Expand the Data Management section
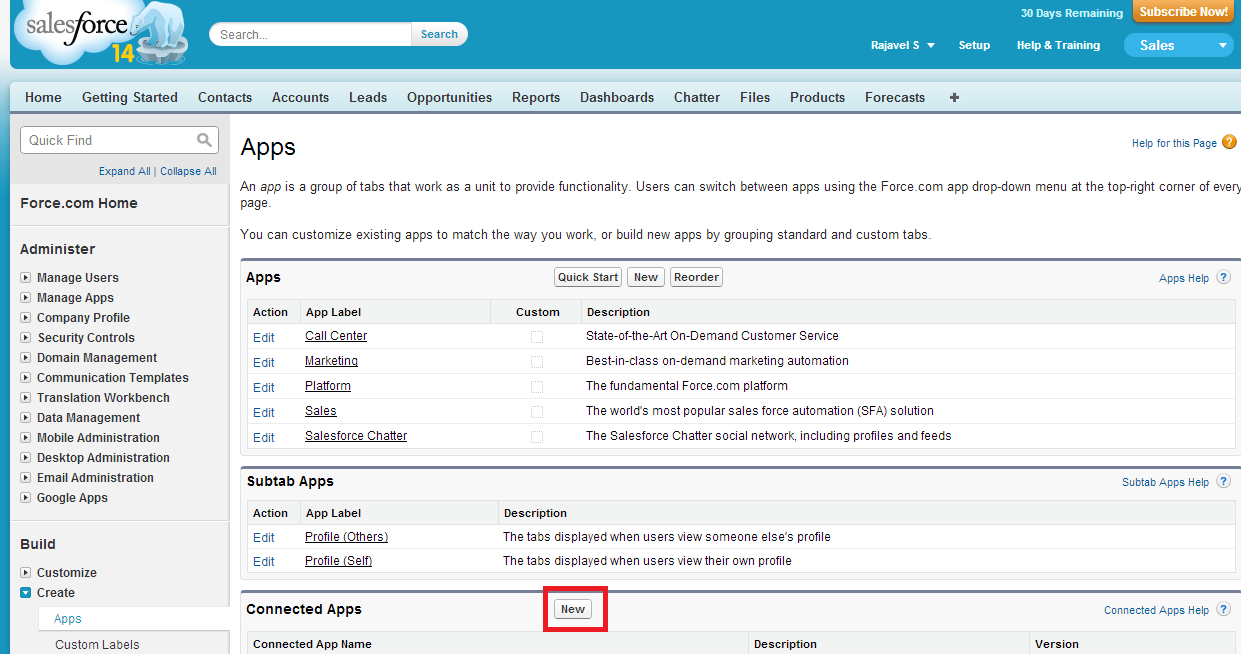 (26, 418)
